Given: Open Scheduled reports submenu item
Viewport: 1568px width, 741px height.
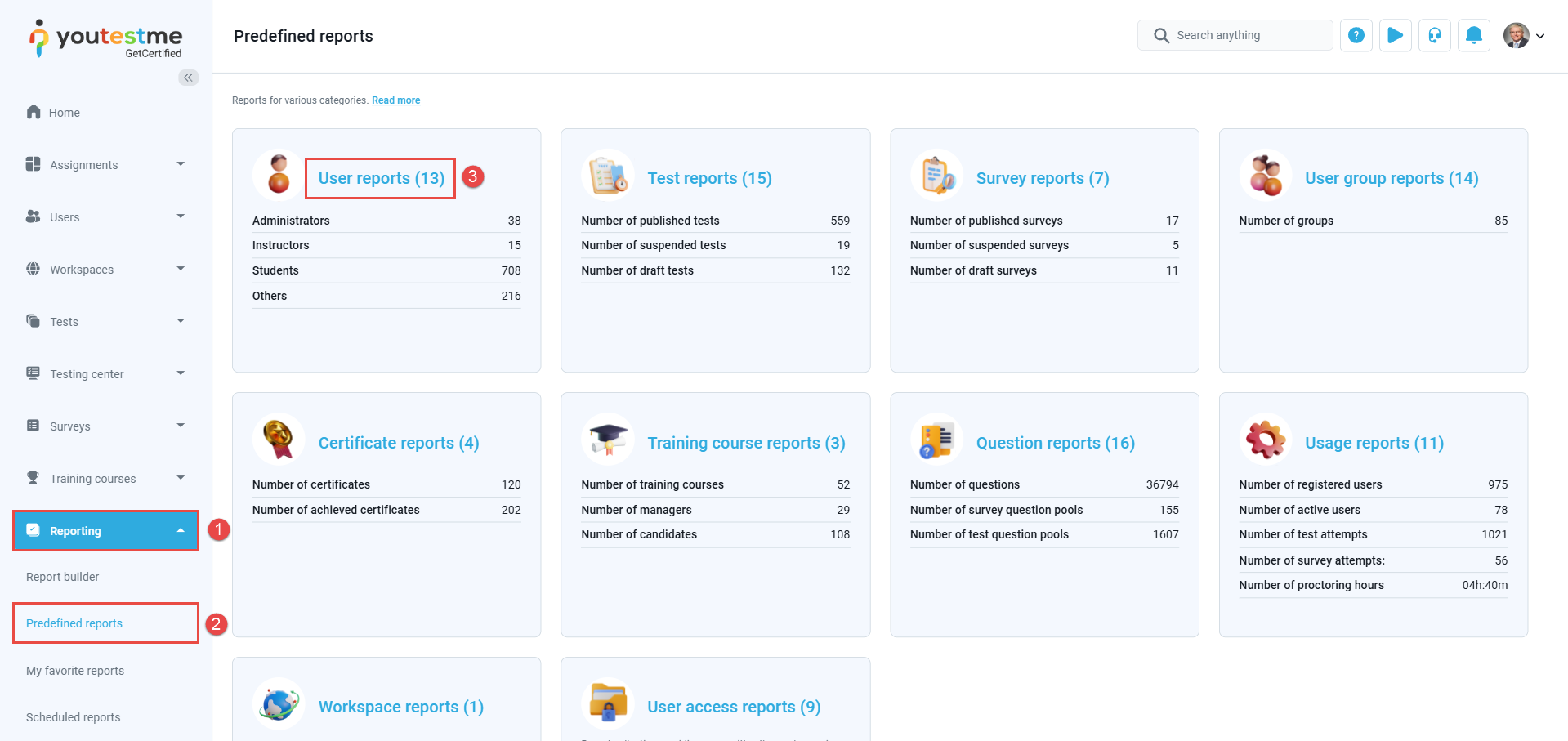Looking at the screenshot, I should pos(73,717).
